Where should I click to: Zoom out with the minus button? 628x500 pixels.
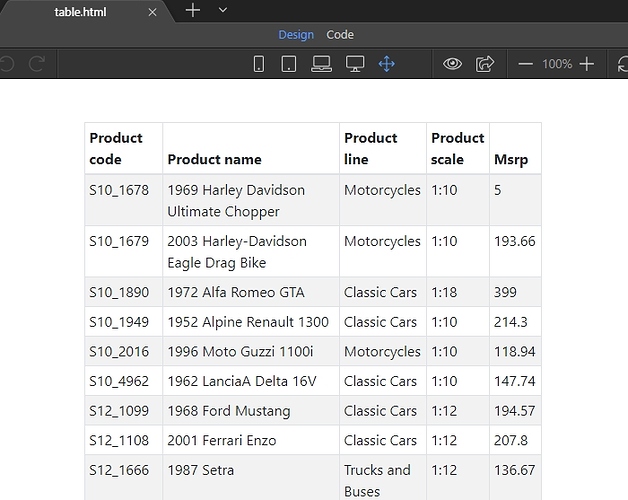pos(526,64)
